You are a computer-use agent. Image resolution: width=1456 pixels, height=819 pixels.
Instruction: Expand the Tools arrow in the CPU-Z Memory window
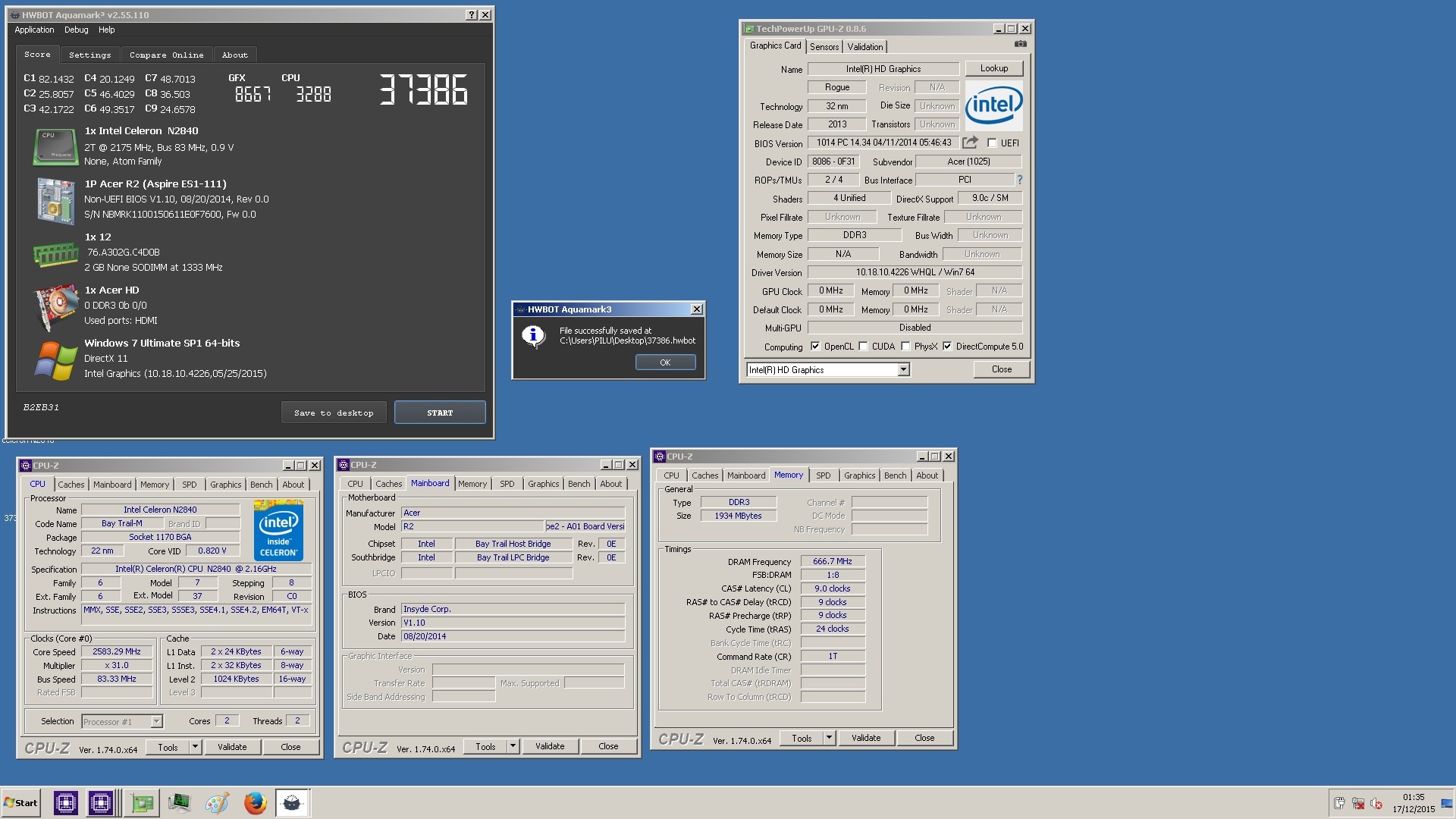[x=829, y=738]
